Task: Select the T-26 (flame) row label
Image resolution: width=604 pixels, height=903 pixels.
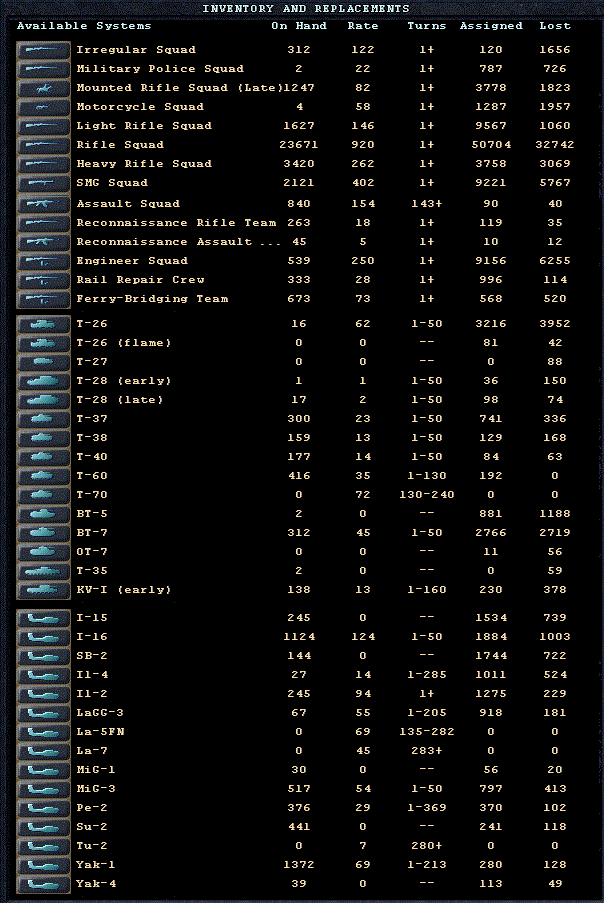Action: click(x=124, y=343)
